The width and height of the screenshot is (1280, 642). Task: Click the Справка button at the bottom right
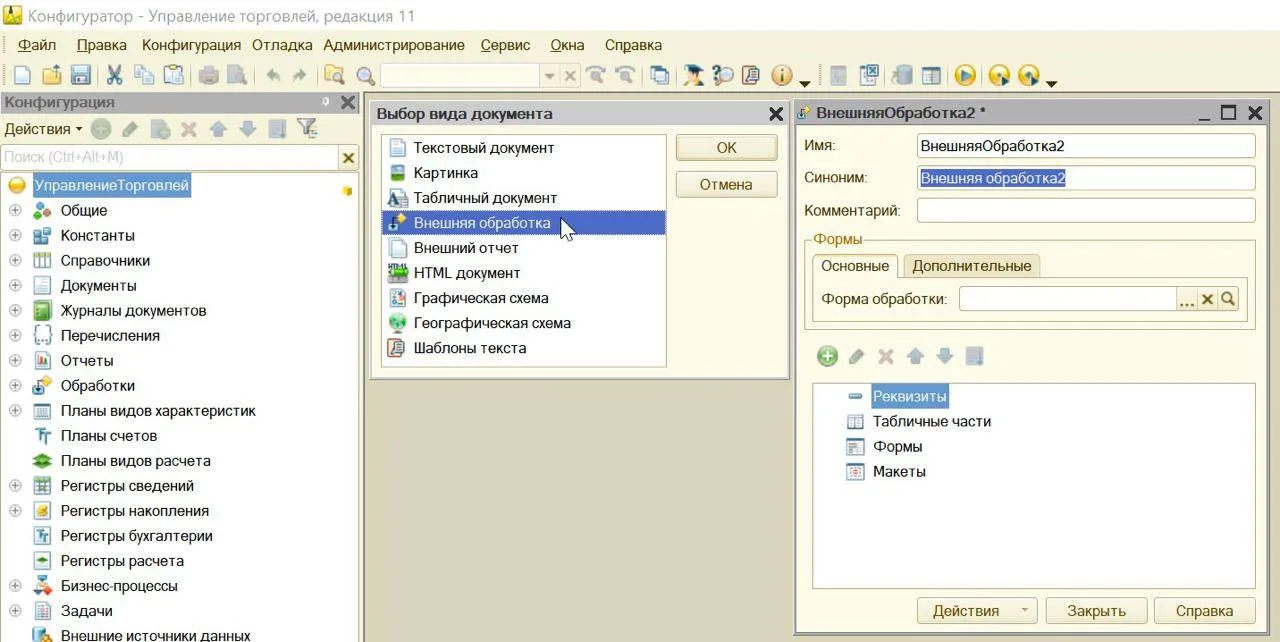click(1204, 611)
